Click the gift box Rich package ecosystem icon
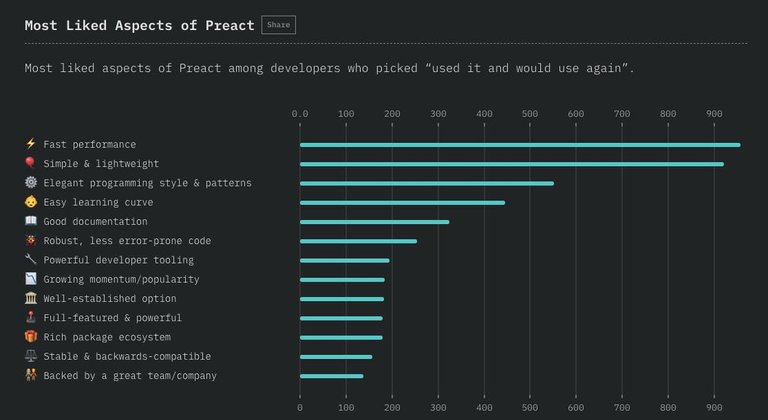This screenshot has height=420, width=768. (31, 337)
